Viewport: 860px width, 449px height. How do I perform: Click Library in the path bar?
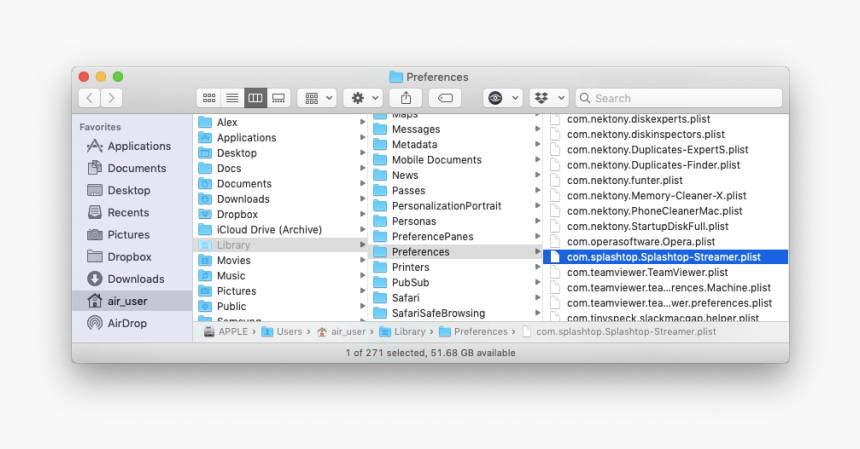pos(403,332)
